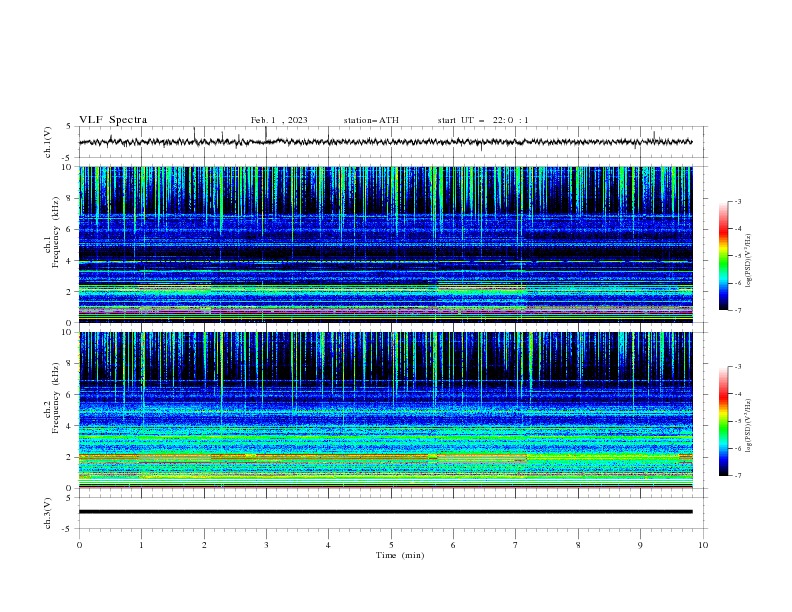Click the "-4" tick on ch.2 colorbar

pos(737,394)
